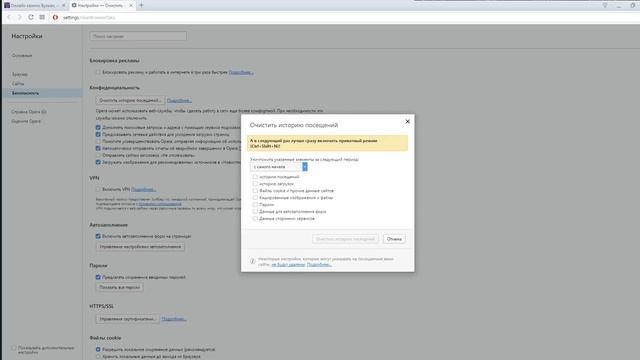The image size is (640, 360).
Task: Open a new tab with plus button
Action: pos(141,5)
